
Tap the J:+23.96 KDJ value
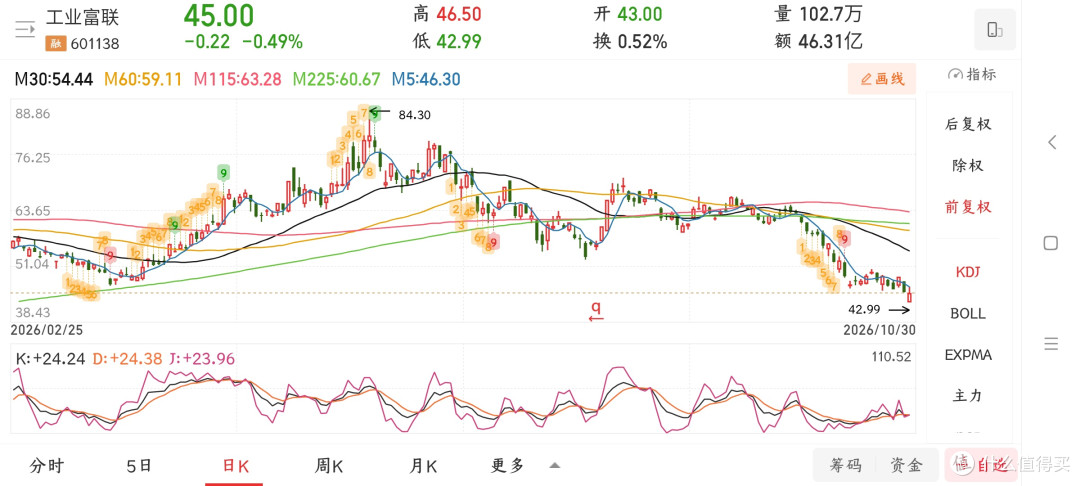pyautogui.click(x=202, y=359)
